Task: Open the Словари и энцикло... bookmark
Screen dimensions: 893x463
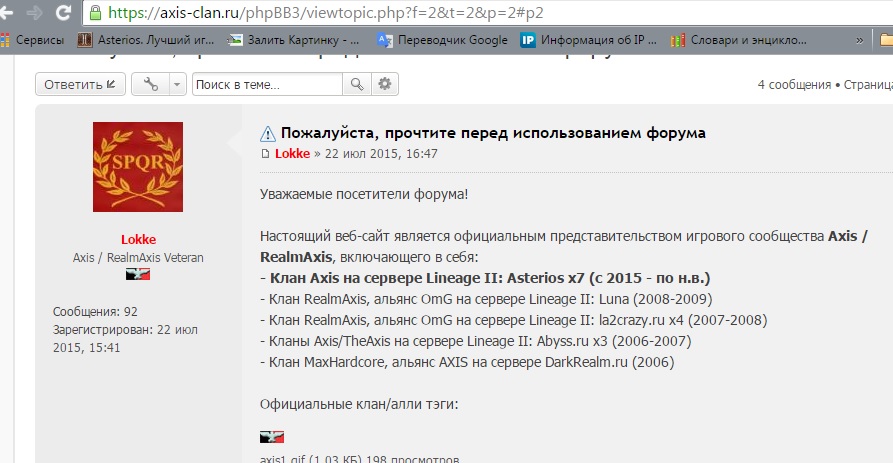Action: tap(739, 40)
